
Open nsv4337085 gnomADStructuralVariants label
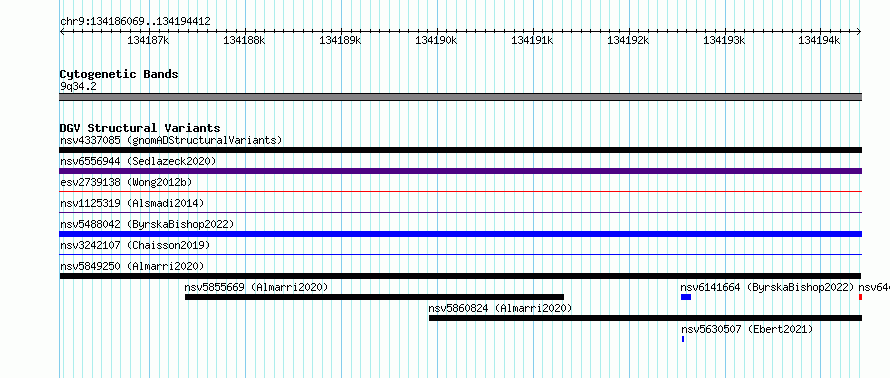(x=171, y=140)
